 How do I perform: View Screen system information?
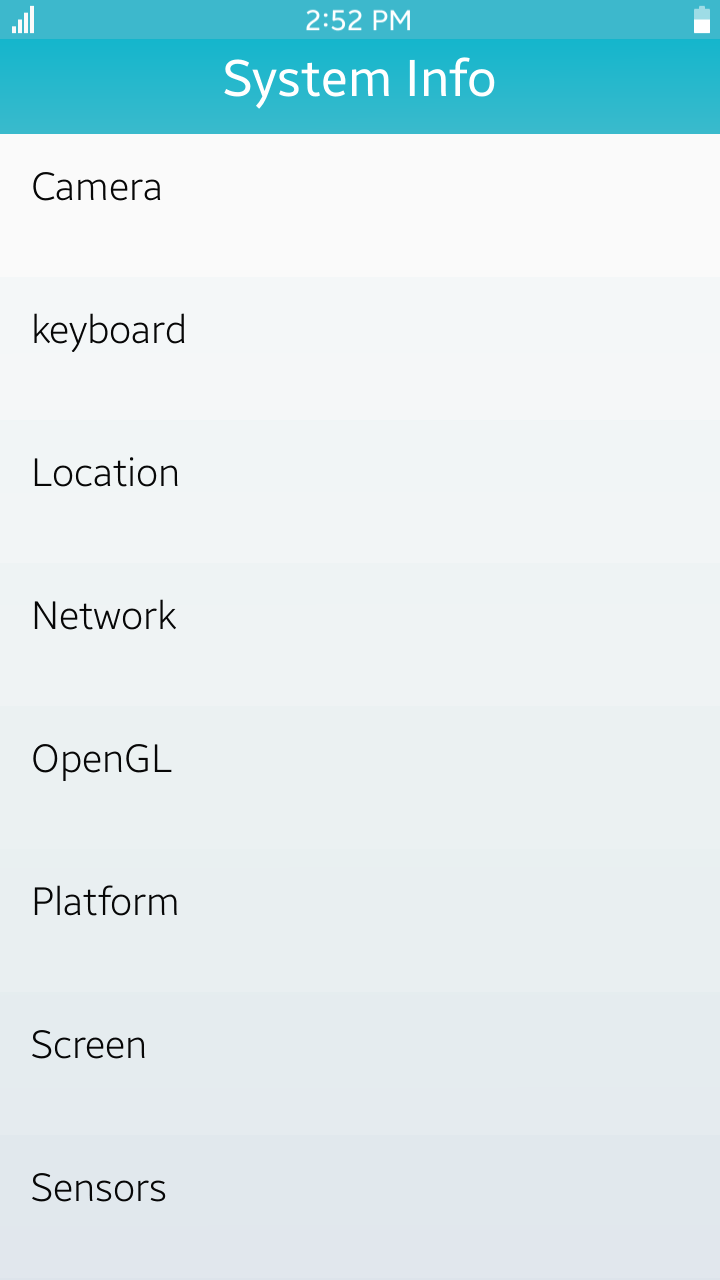pos(89,1046)
